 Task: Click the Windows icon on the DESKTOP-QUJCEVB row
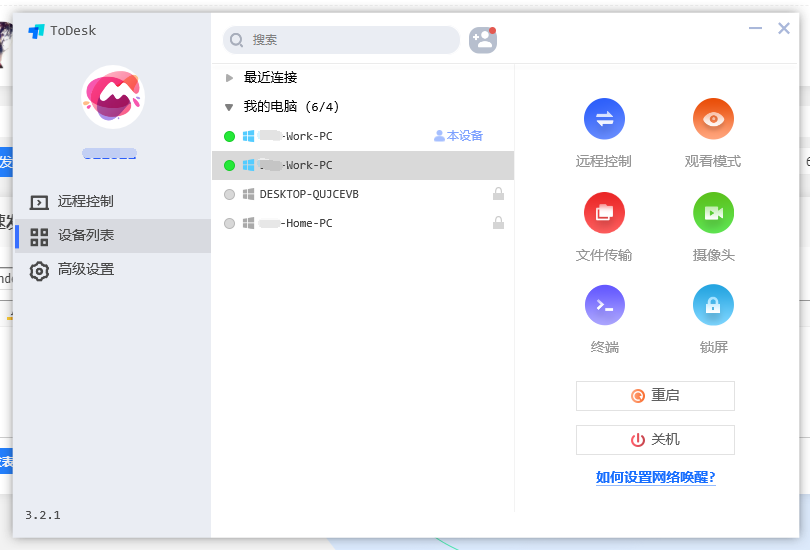(x=248, y=194)
